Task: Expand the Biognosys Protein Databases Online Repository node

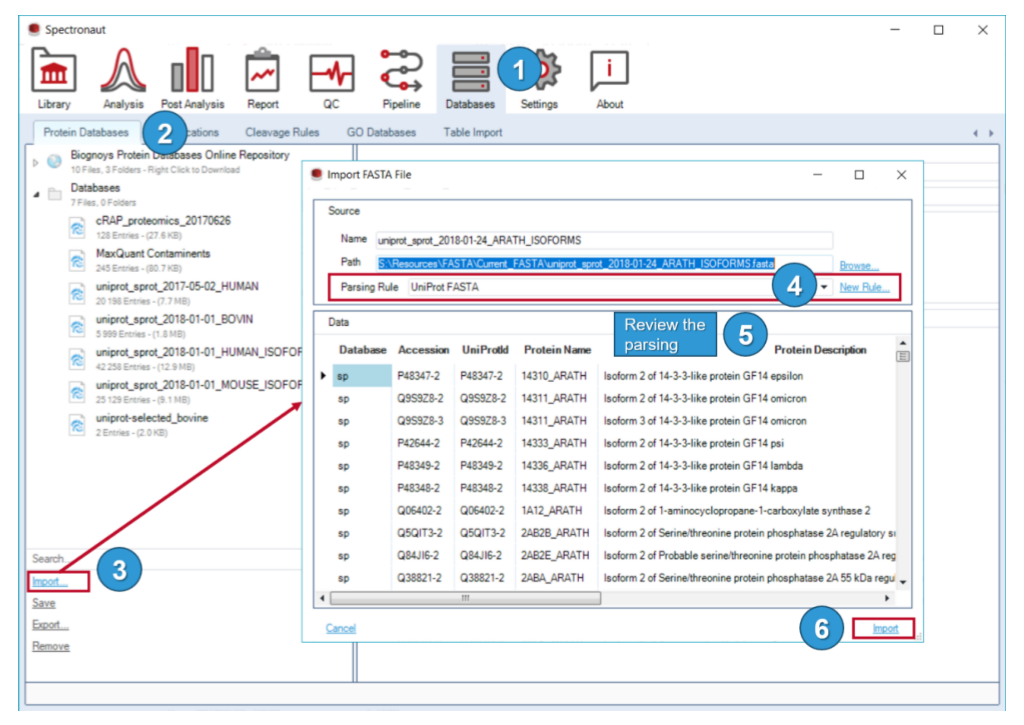Action: [36, 162]
